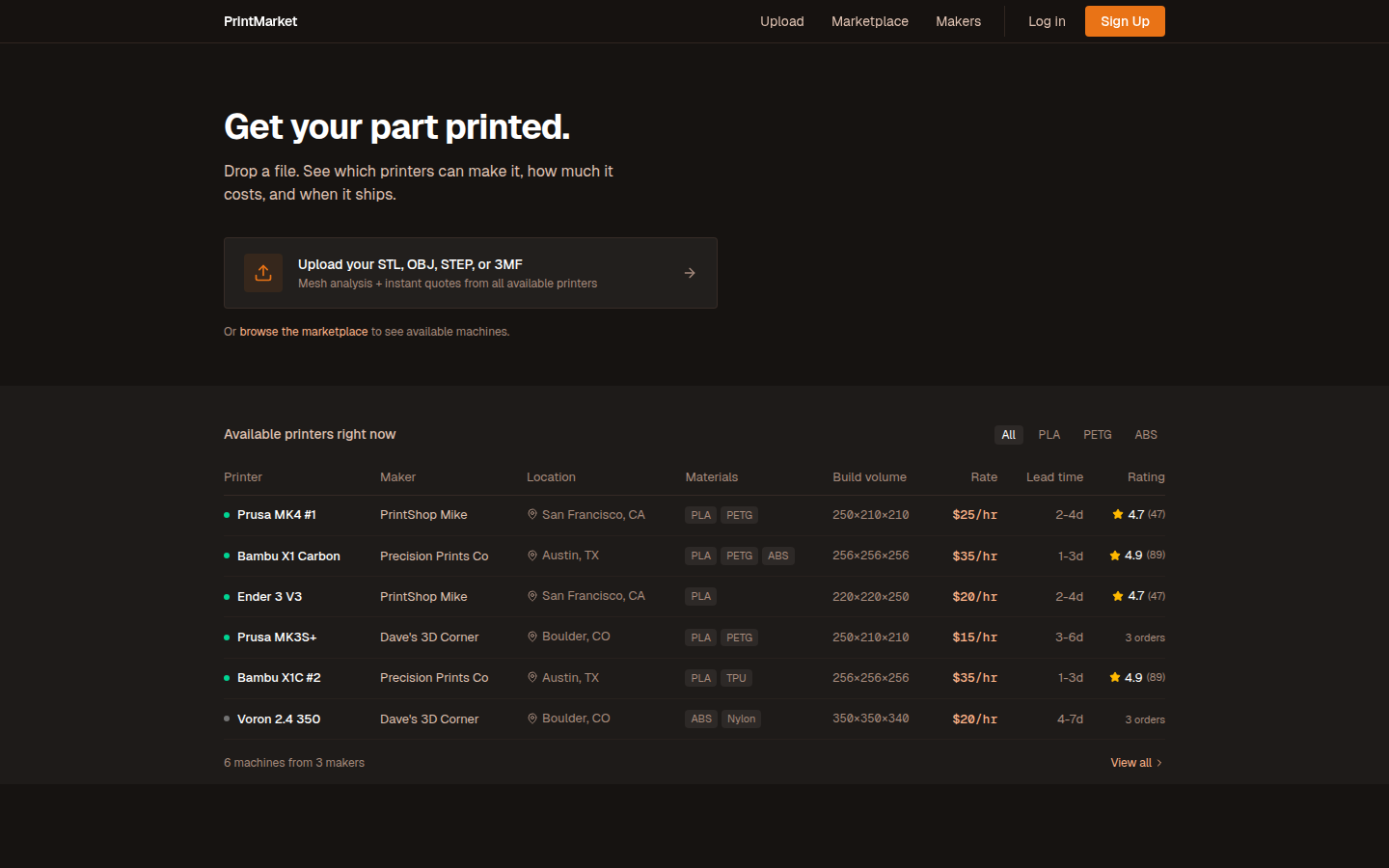The height and width of the screenshot is (868, 1389).
Task: Select the All filter pill
Action: point(1009,434)
